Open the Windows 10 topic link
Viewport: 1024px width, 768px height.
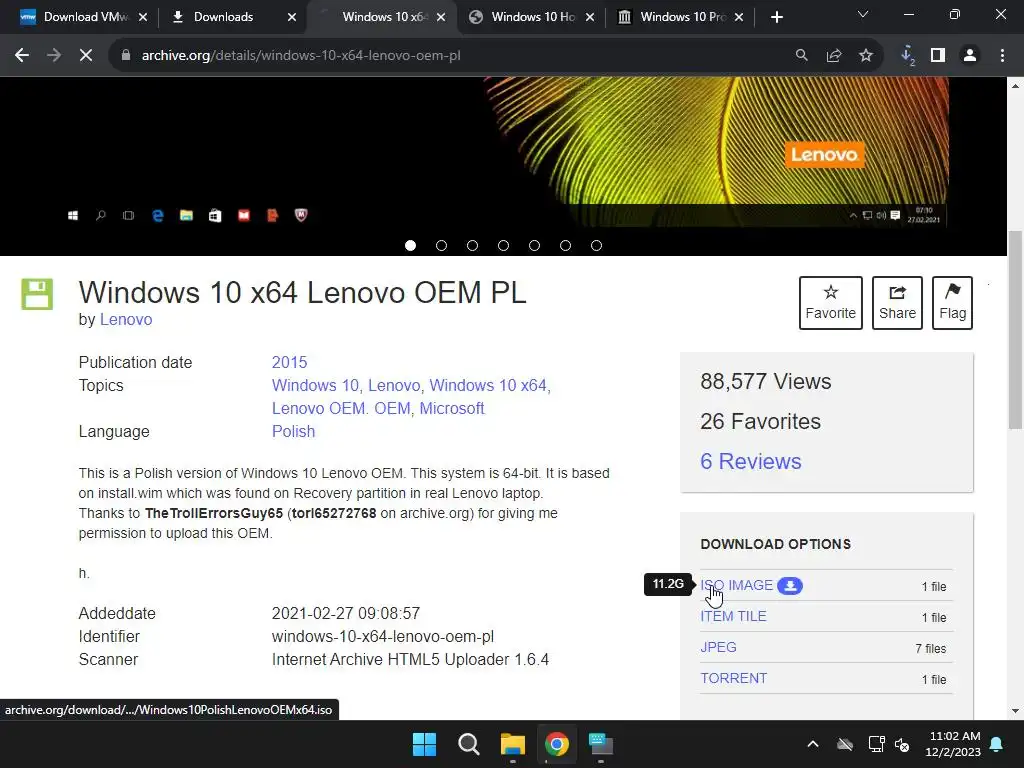click(315, 385)
